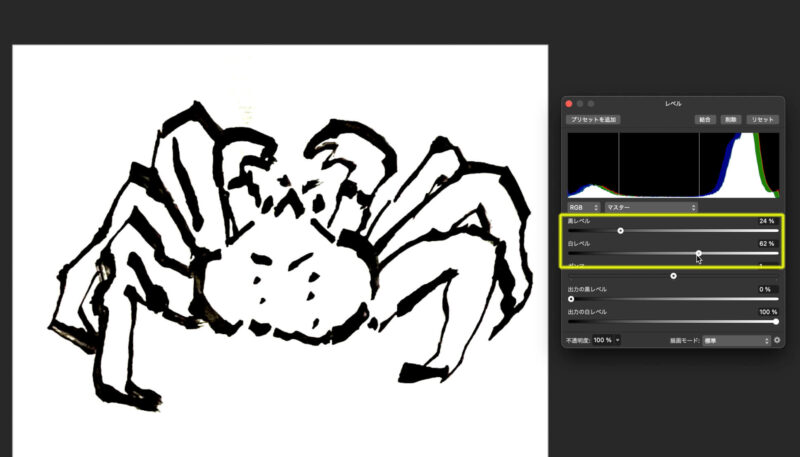Click the histogram graph in Levels panel
This screenshot has width=800, height=457.
coord(672,165)
